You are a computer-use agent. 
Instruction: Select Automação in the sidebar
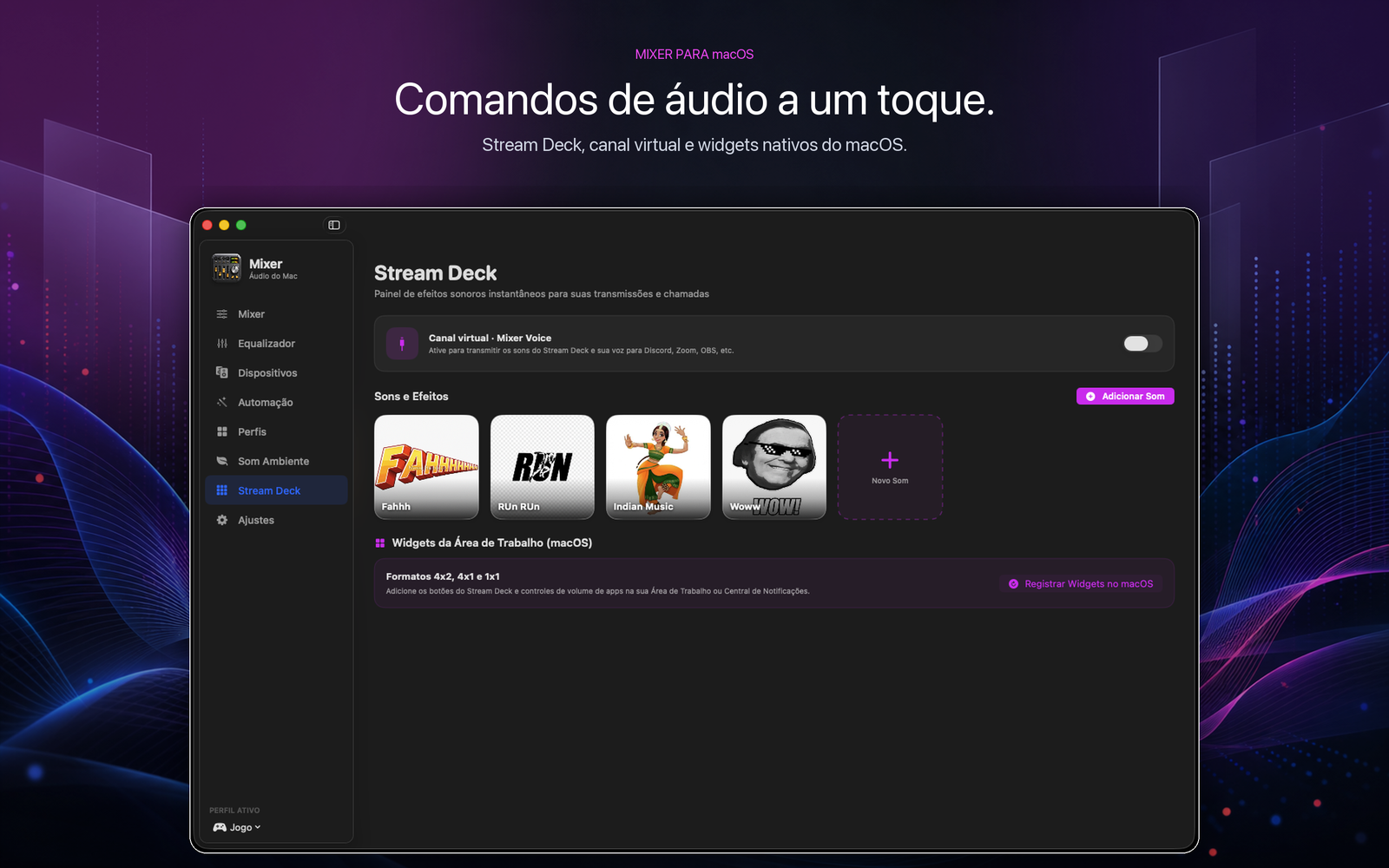[276, 403]
